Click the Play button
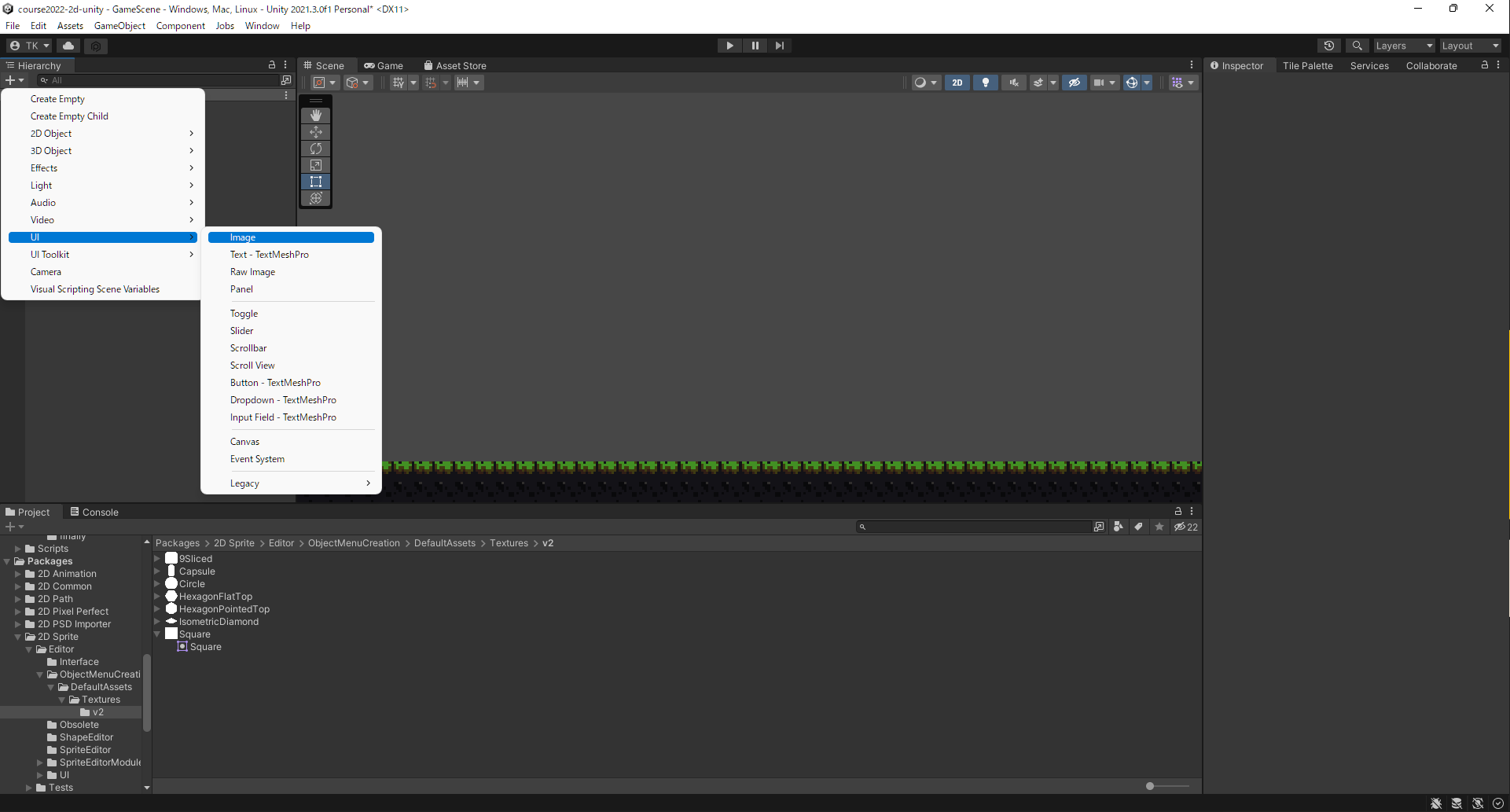The width and height of the screenshot is (1510, 812). tap(729, 46)
